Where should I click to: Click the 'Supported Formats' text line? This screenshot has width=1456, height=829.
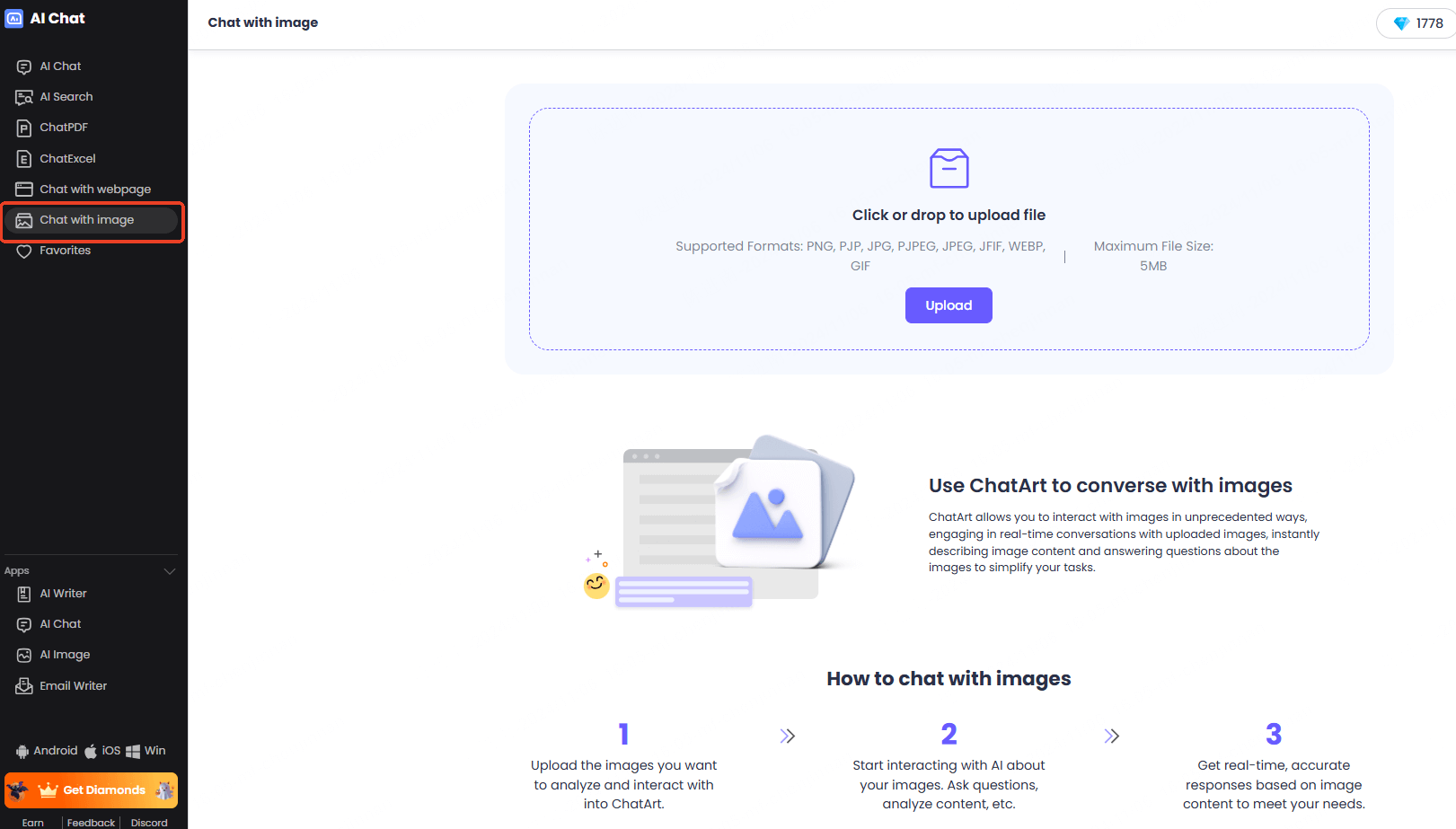(860, 256)
